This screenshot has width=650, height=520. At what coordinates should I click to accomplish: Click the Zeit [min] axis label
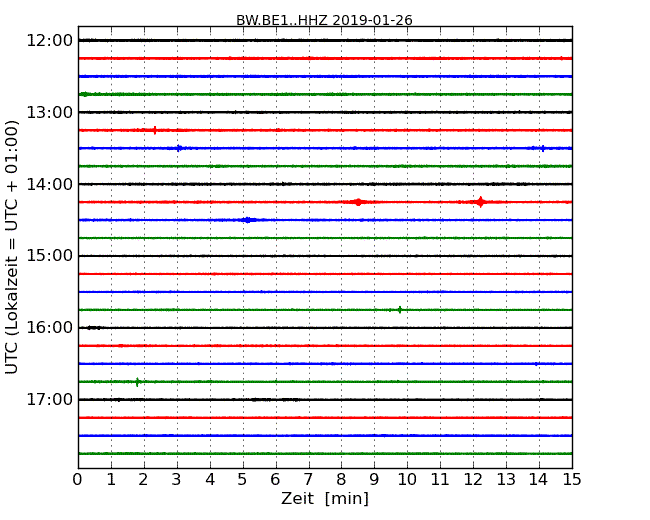coord(325,498)
